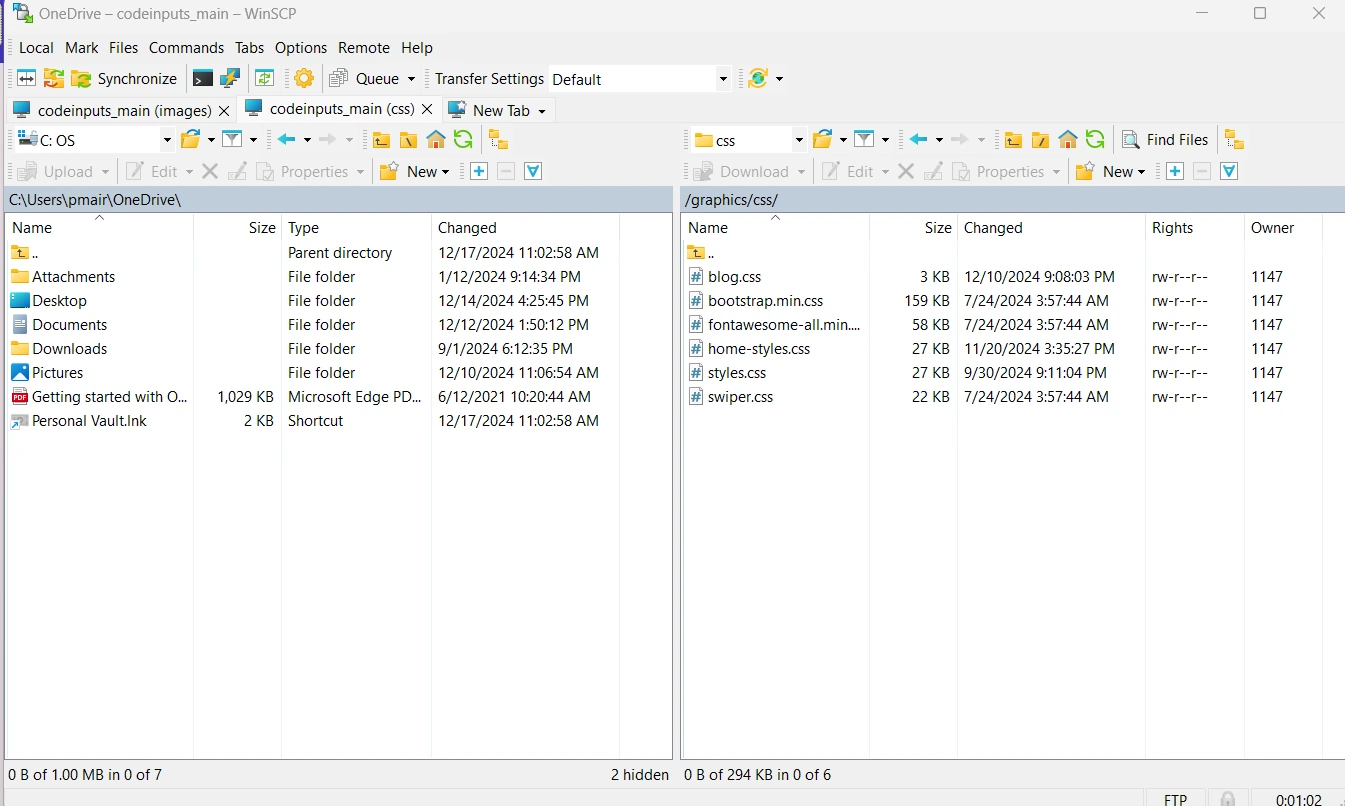The image size is (1345, 806).
Task: Open Transfer Settings Default combo box
Action: click(640, 79)
